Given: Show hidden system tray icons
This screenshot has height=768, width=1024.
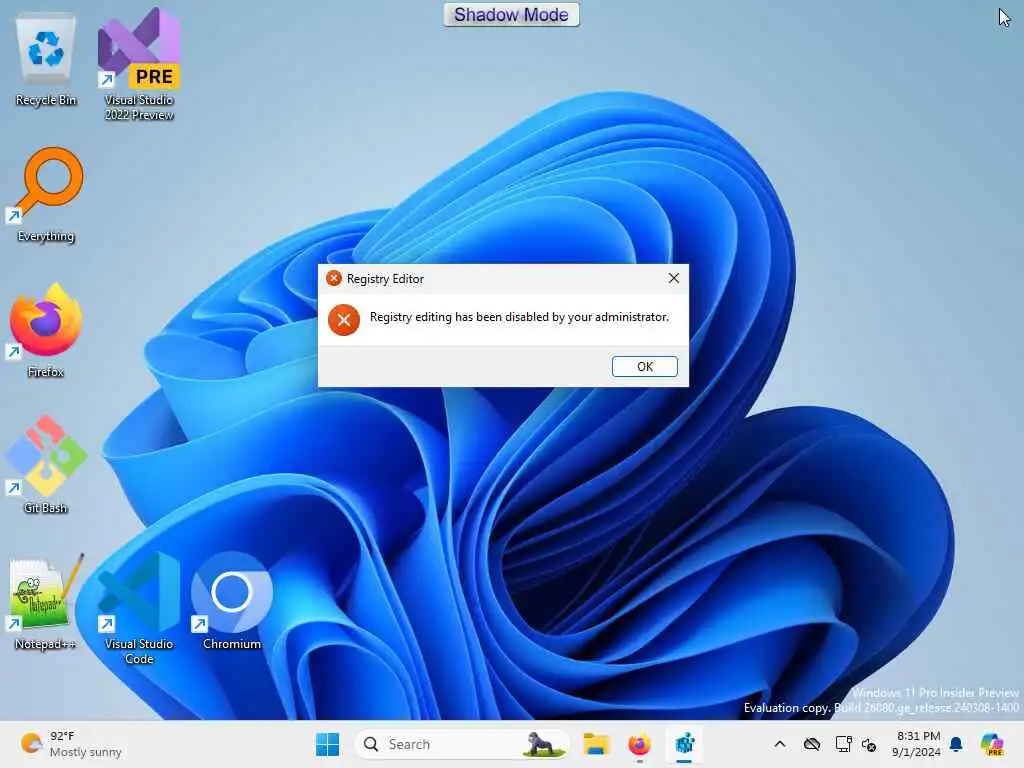Looking at the screenshot, I should pos(780,744).
